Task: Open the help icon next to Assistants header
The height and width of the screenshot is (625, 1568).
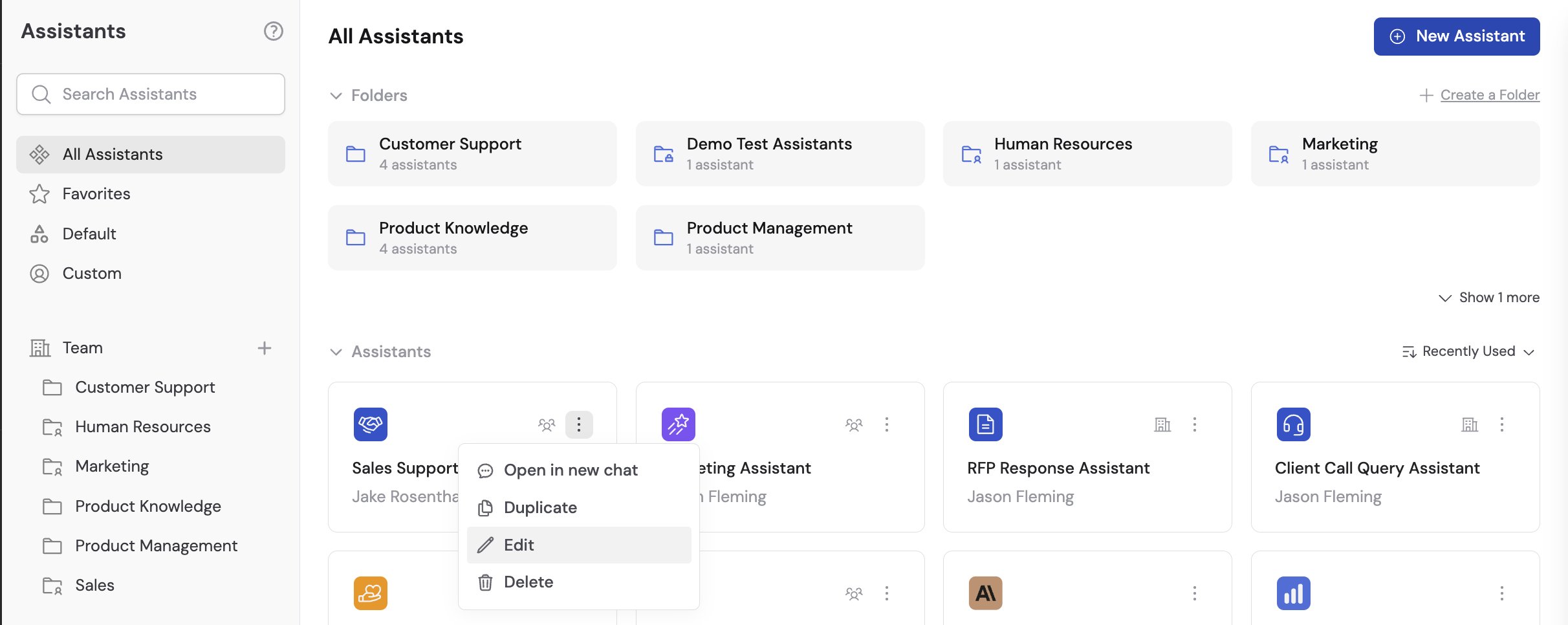Action: point(273,30)
